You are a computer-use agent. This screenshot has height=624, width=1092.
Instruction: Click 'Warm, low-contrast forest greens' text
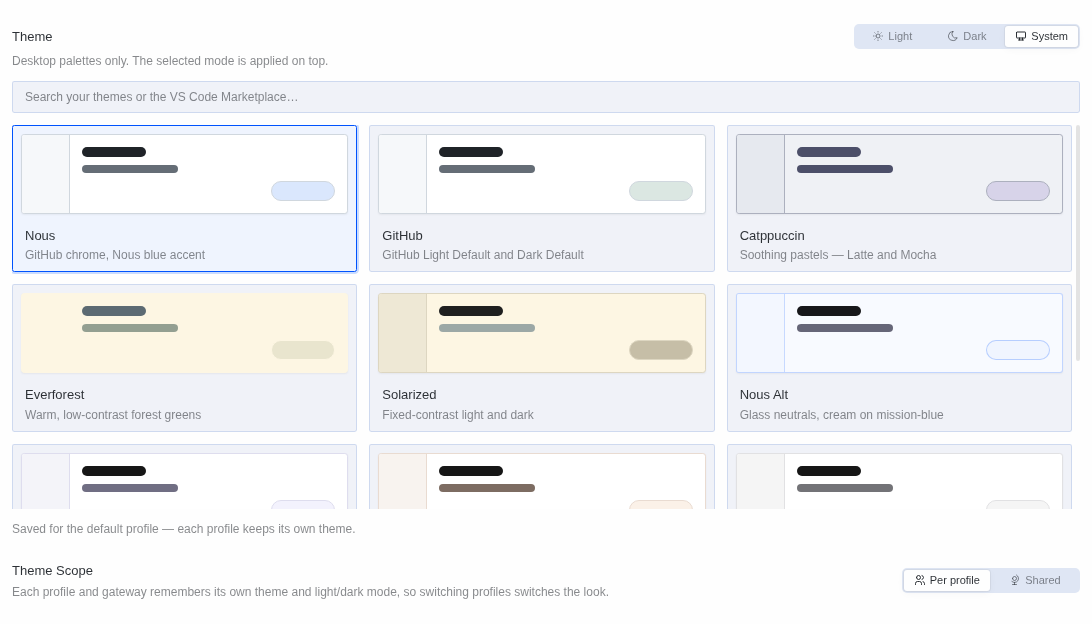click(x=113, y=415)
